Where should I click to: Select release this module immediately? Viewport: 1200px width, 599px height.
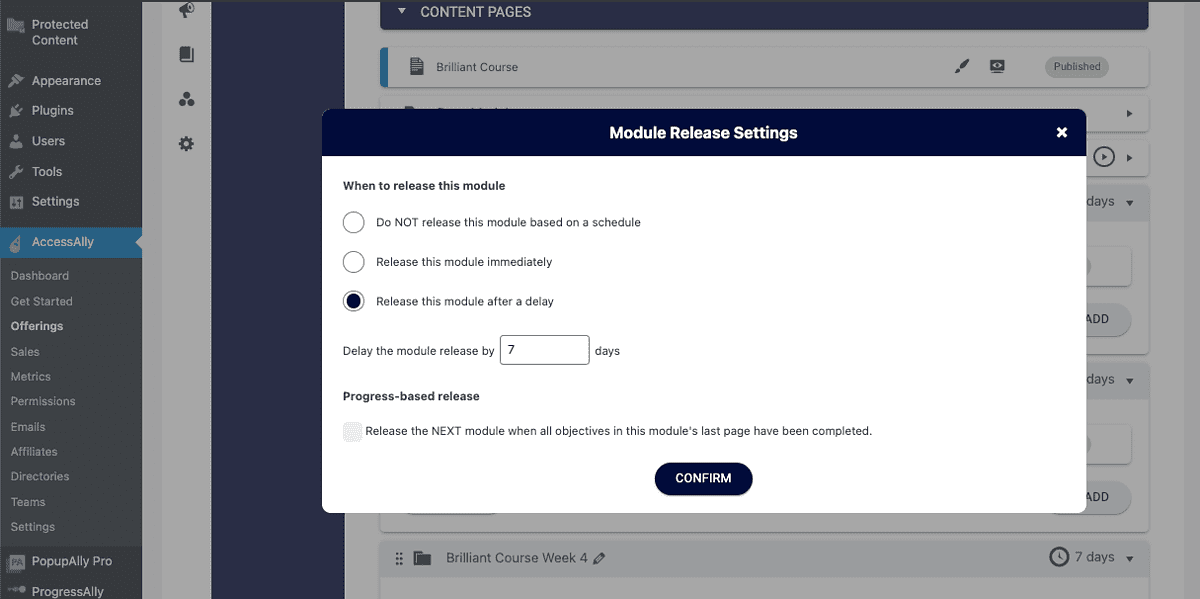353,261
